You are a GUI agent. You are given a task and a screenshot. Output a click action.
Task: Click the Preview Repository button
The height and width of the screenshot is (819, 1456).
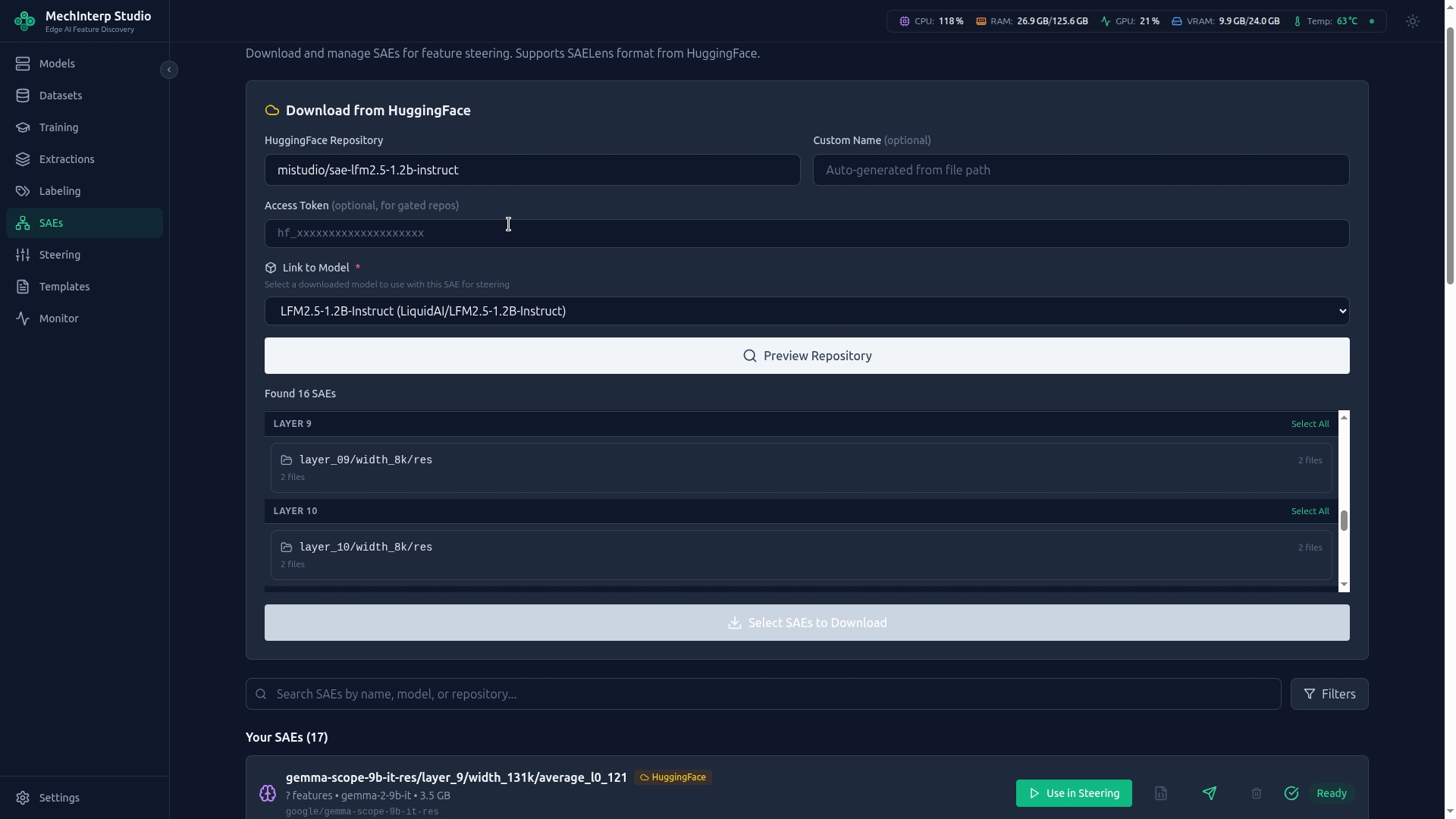[807, 356]
